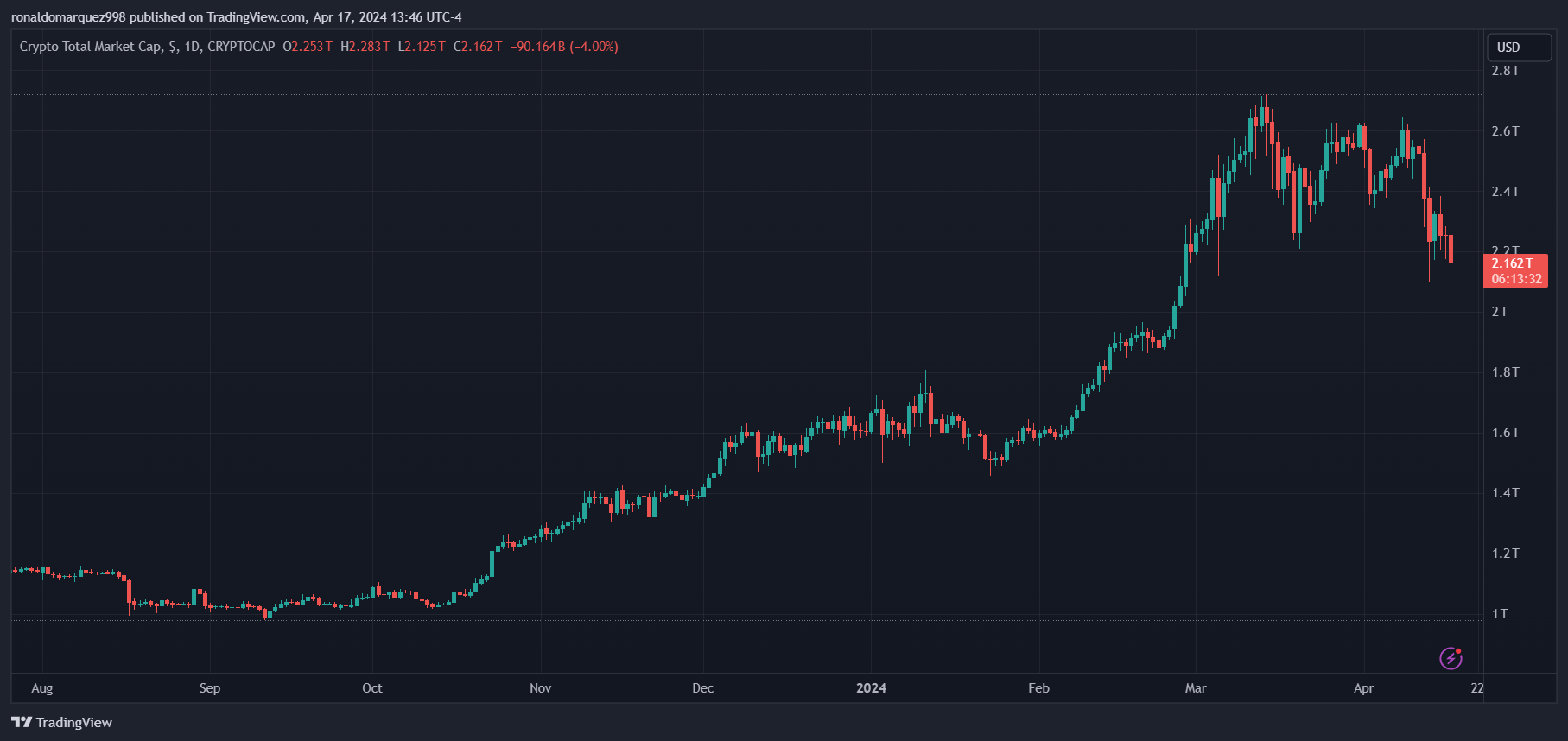1568x741 pixels.
Task: Click the 2.8 T price axis label
Action: pos(1505,71)
